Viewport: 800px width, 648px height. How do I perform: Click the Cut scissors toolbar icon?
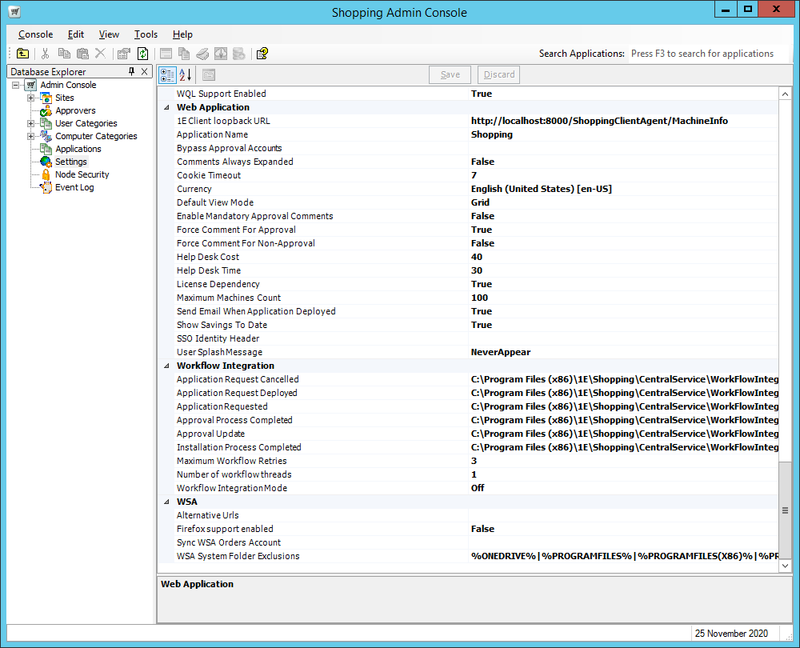click(45, 54)
